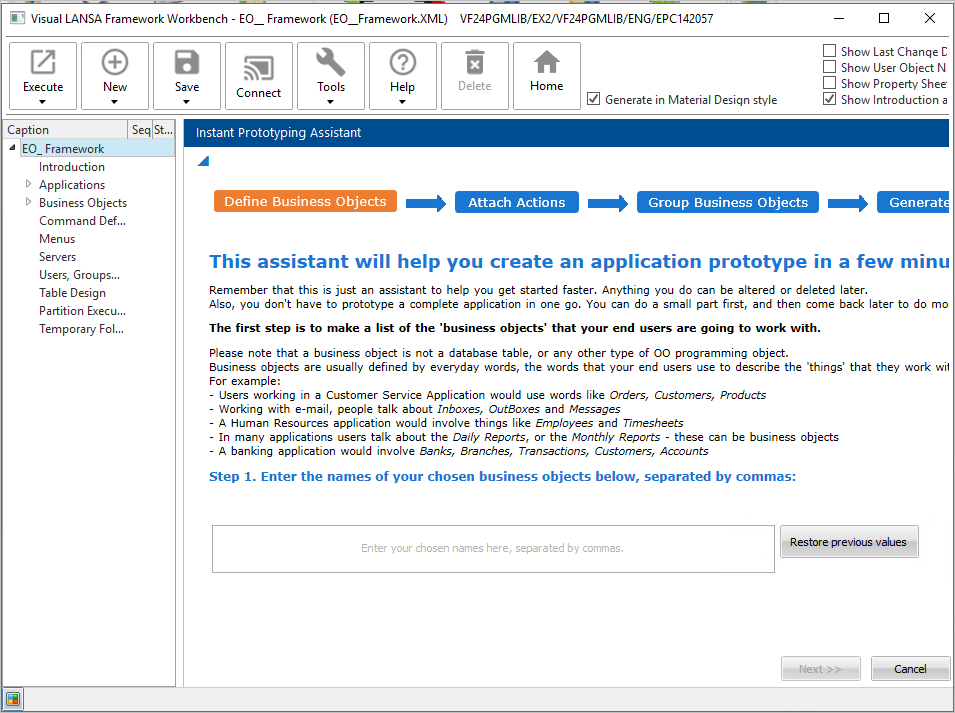Select Temporary Fol... tree item
This screenshot has height=713, width=955.
(81, 329)
